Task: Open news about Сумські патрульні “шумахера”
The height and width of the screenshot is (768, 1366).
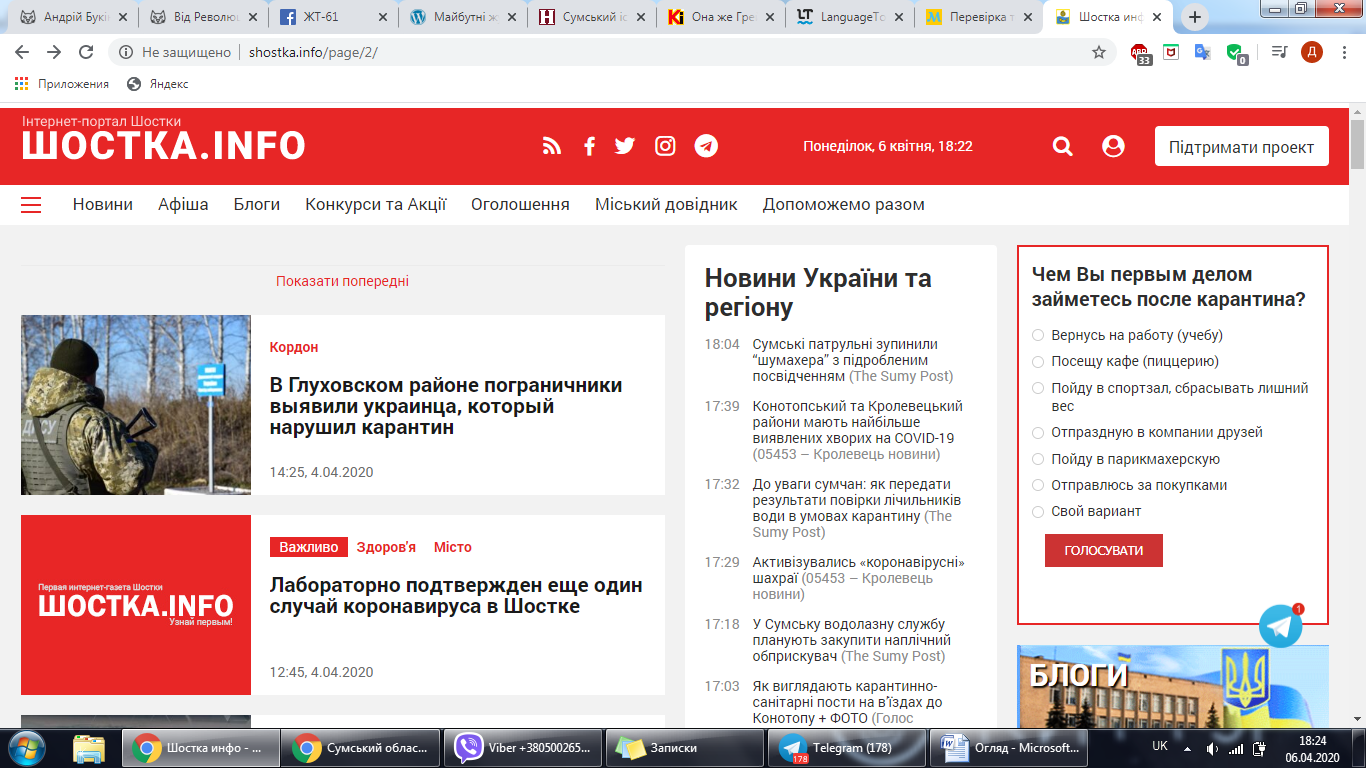Action: (x=853, y=360)
